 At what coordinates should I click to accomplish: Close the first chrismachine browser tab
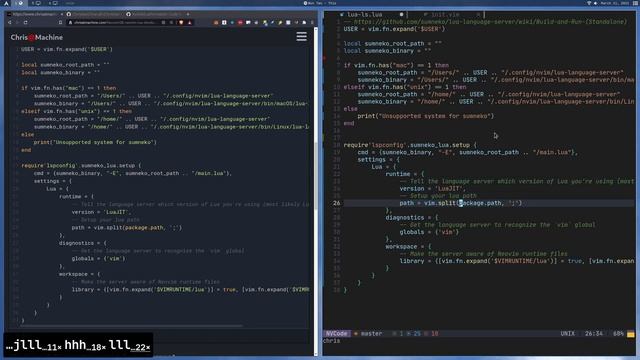coord(61,14)
